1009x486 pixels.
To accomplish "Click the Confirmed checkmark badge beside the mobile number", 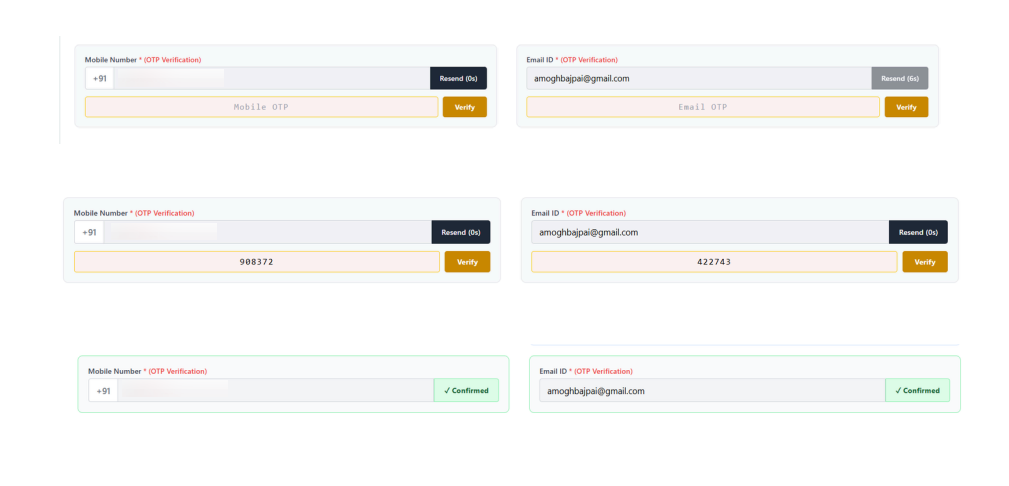I will click(465, 390).
